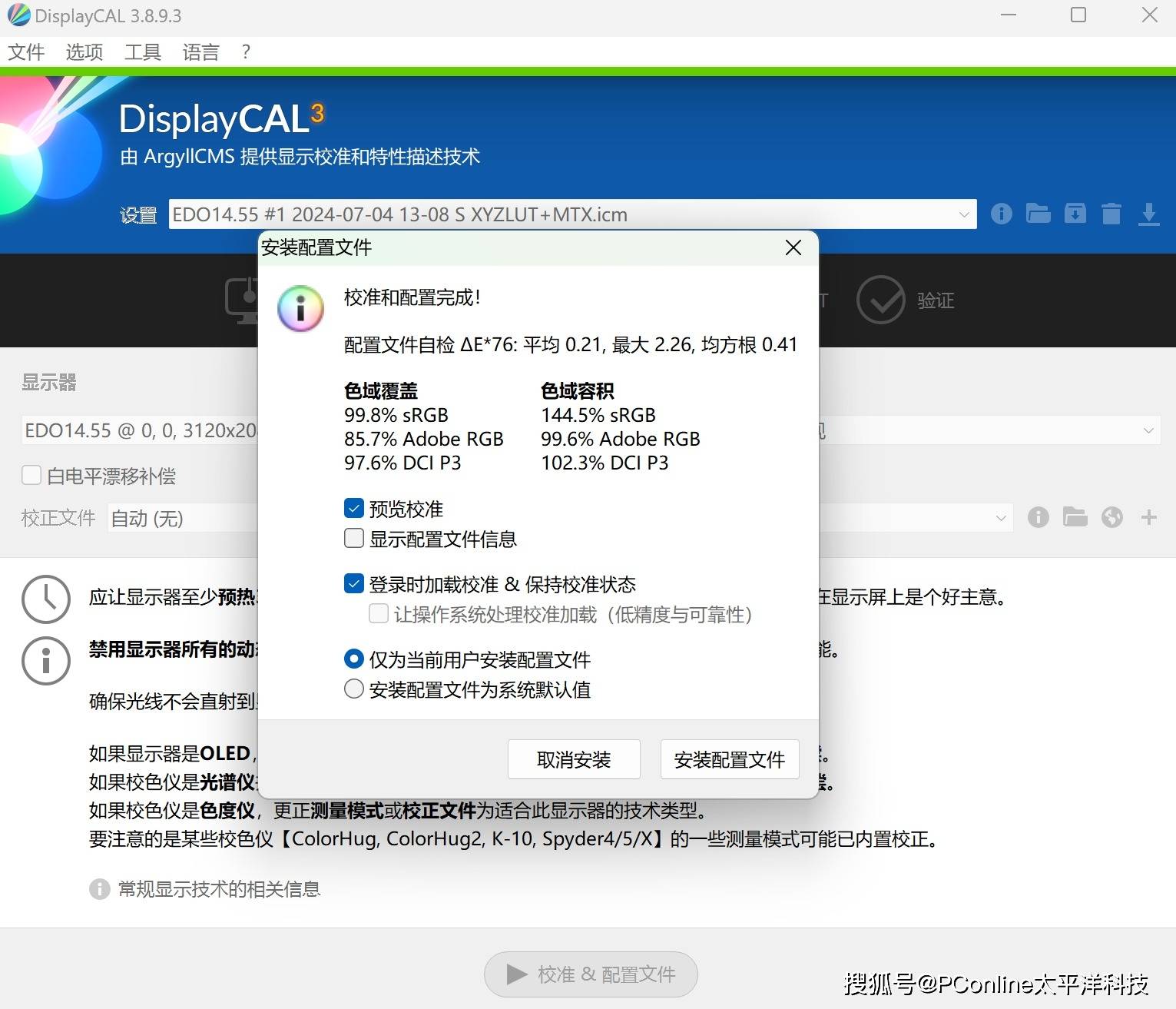
Task: Open the 文件 menu
Action: pyautogui.click(x=26, y=52)
